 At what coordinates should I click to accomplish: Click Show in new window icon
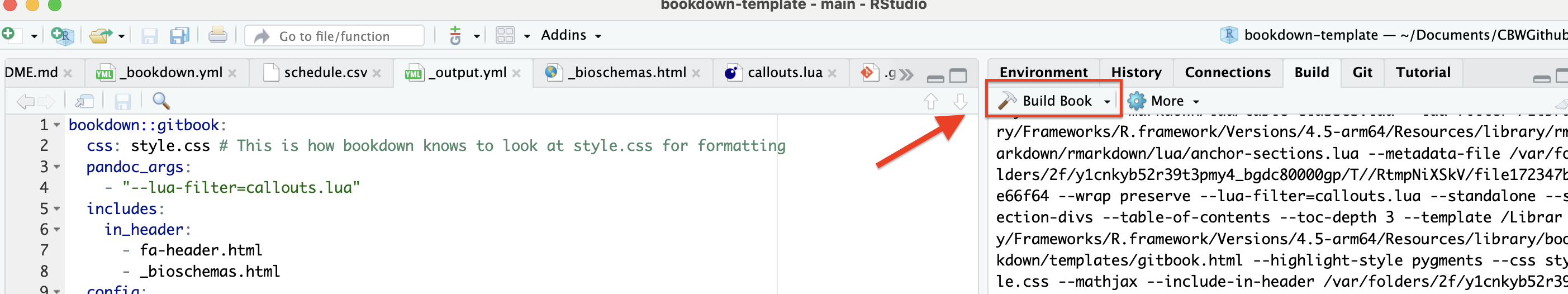click(84, 101)
